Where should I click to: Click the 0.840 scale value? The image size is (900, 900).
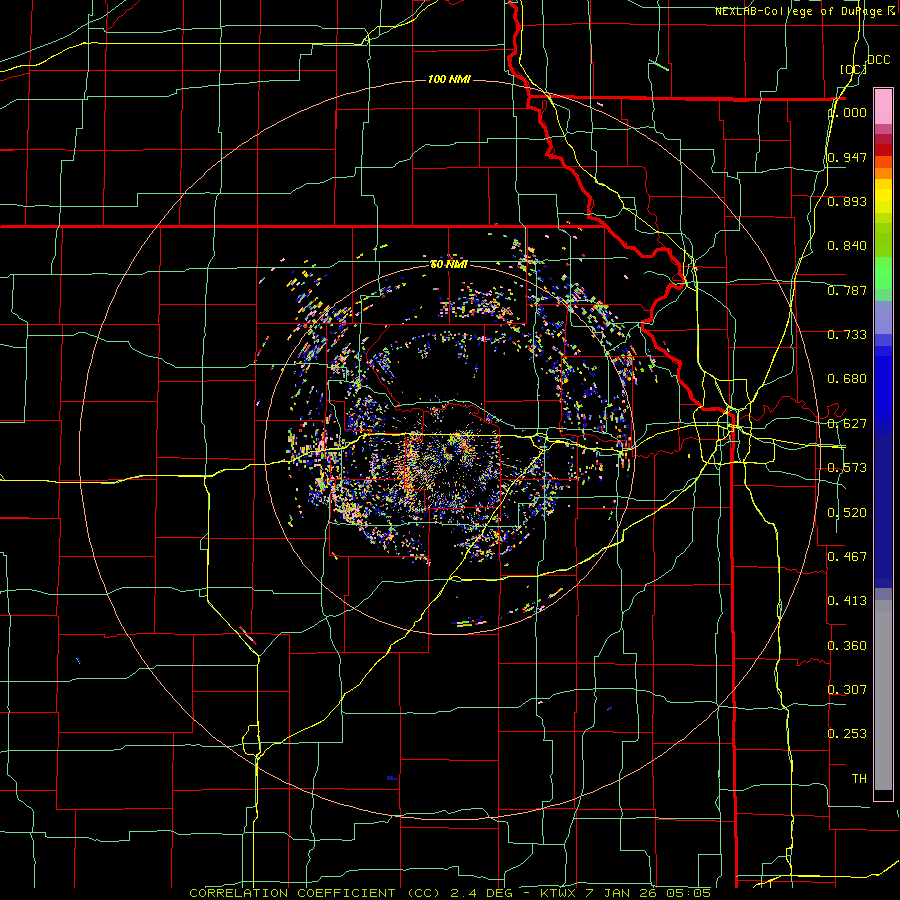tap(847, 246)
